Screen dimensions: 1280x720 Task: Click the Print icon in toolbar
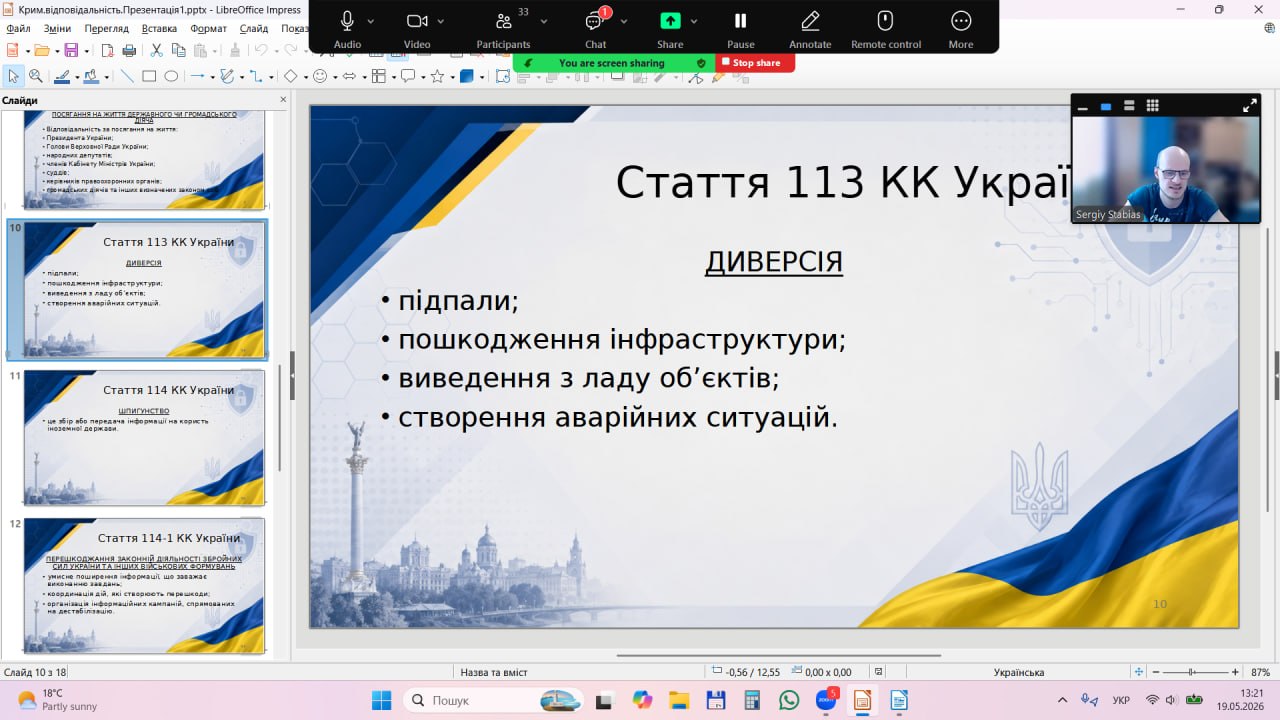129,50
